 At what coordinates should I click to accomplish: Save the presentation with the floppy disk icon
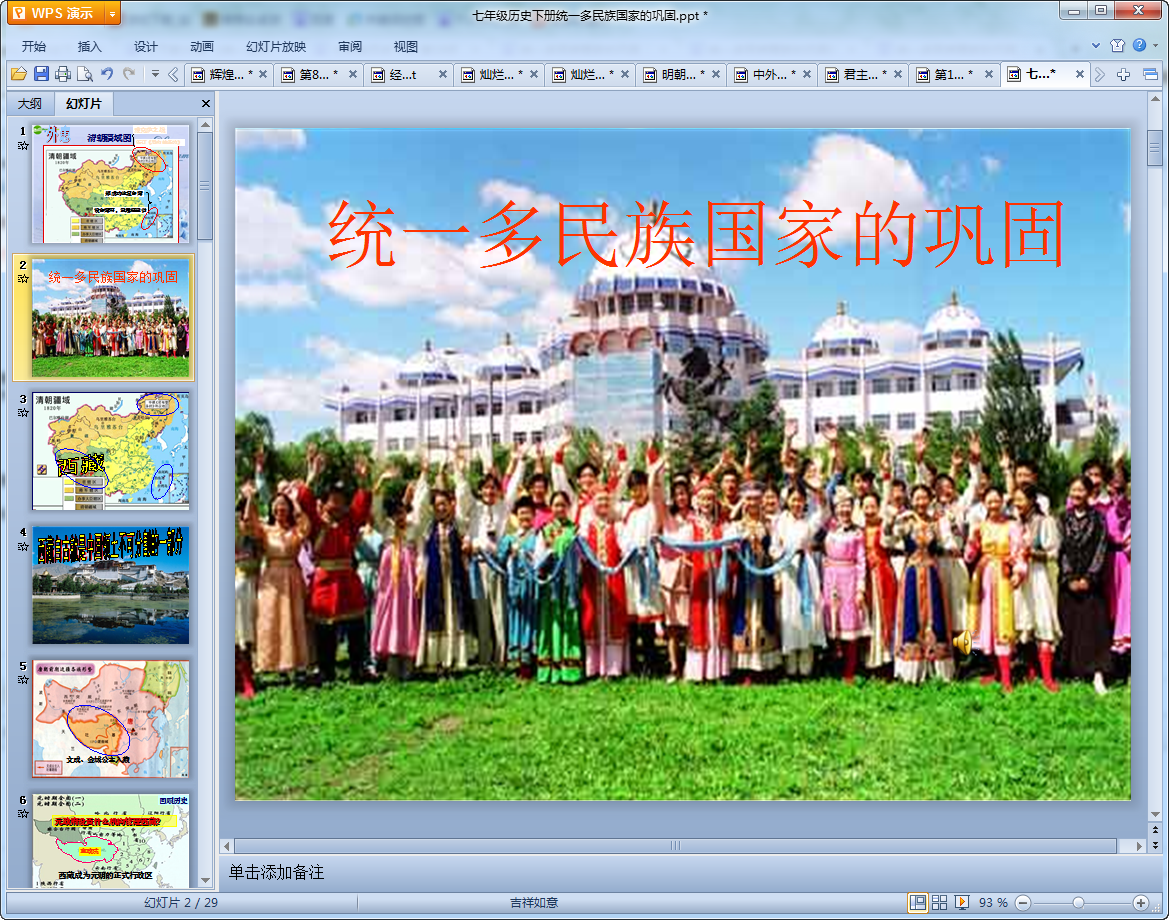point(41,74)
